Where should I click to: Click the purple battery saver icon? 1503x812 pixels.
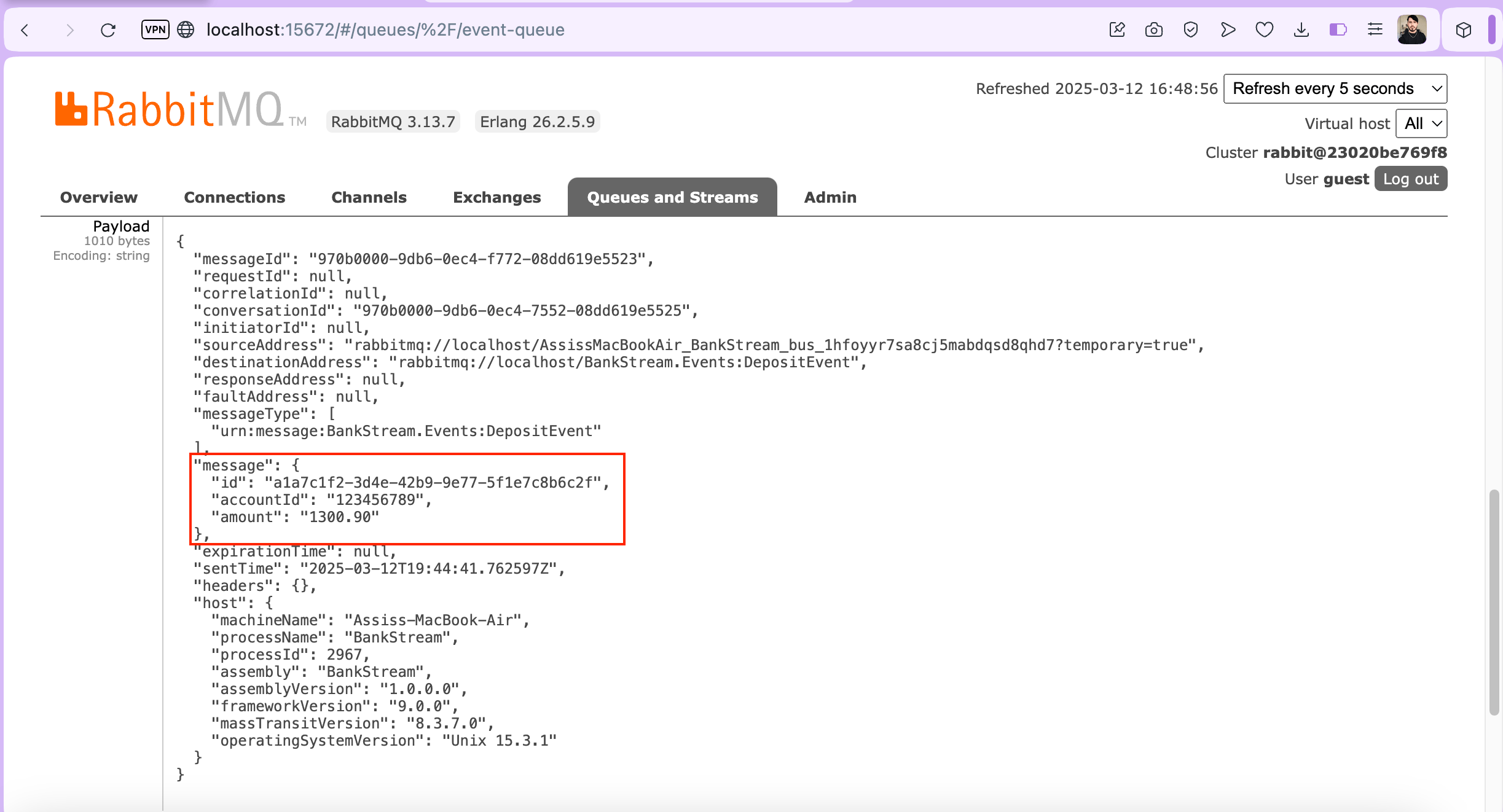tap(1338, 29)
